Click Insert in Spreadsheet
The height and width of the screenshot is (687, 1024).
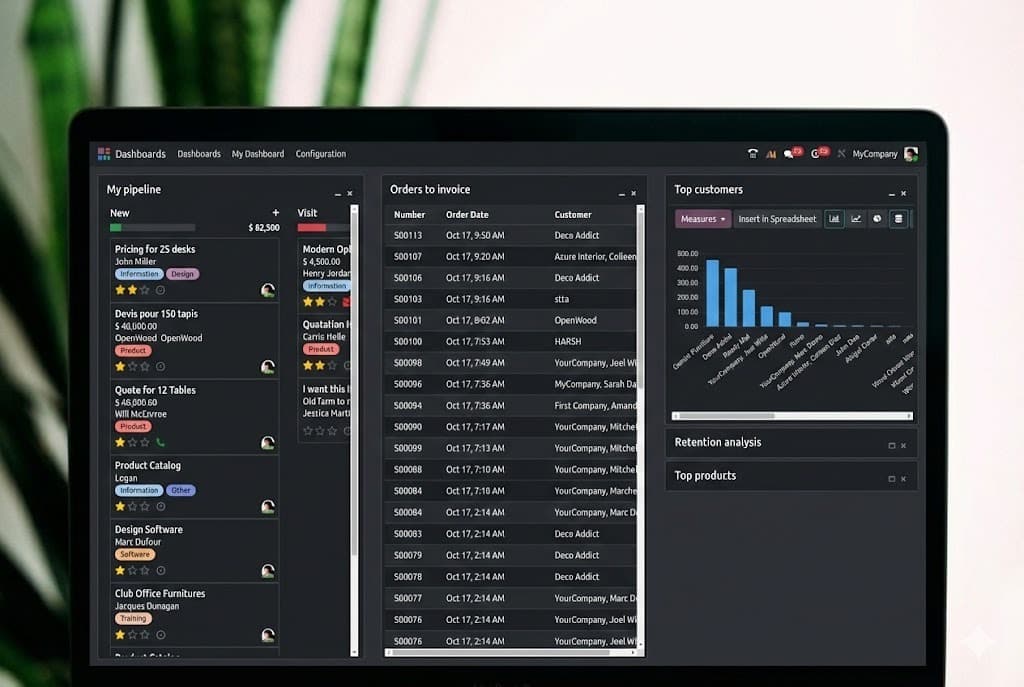point(777,218)
